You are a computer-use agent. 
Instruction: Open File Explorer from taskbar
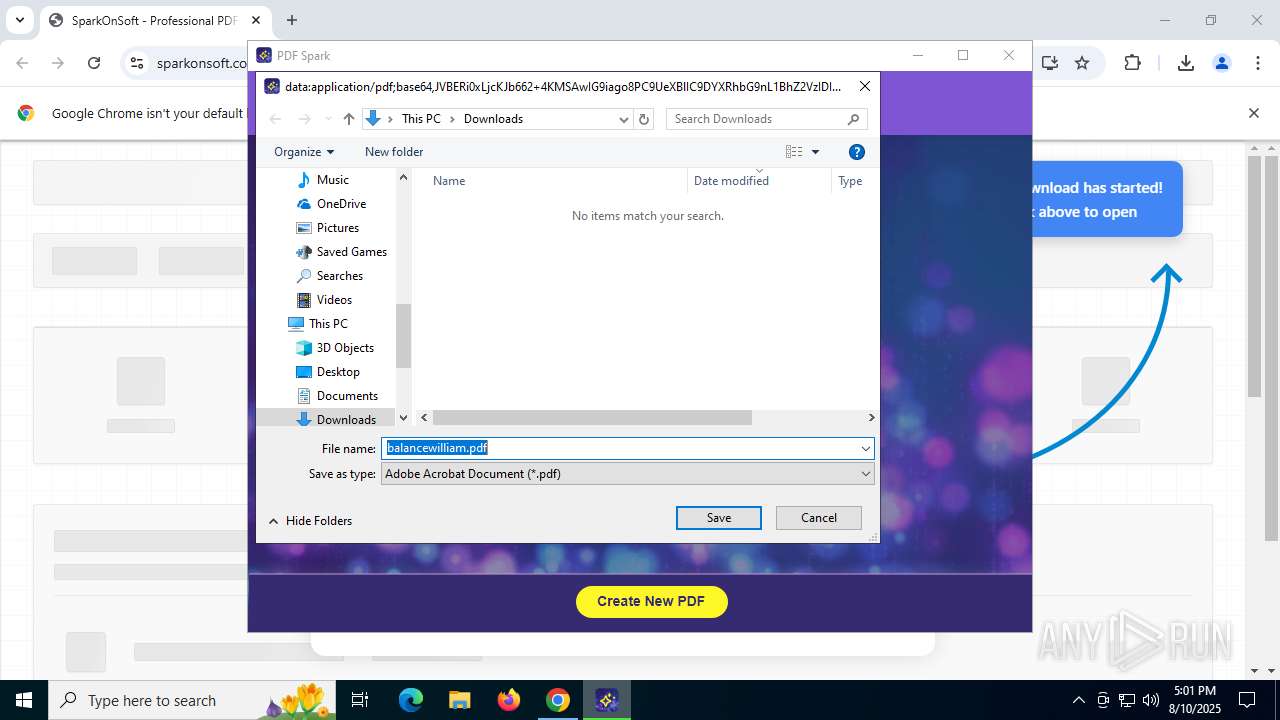[459, 700]
